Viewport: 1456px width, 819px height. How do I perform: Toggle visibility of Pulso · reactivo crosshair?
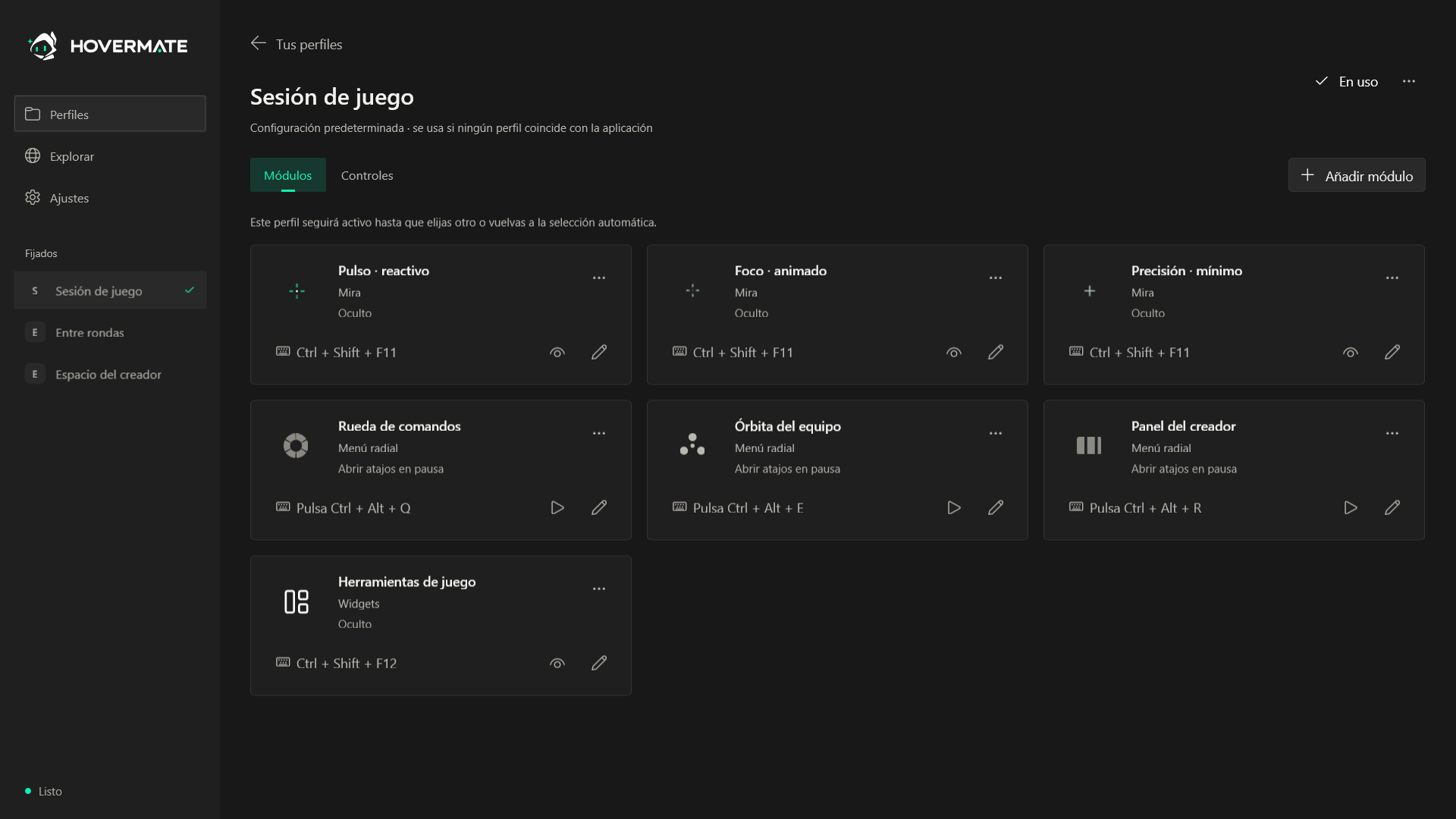pos(557,353)
